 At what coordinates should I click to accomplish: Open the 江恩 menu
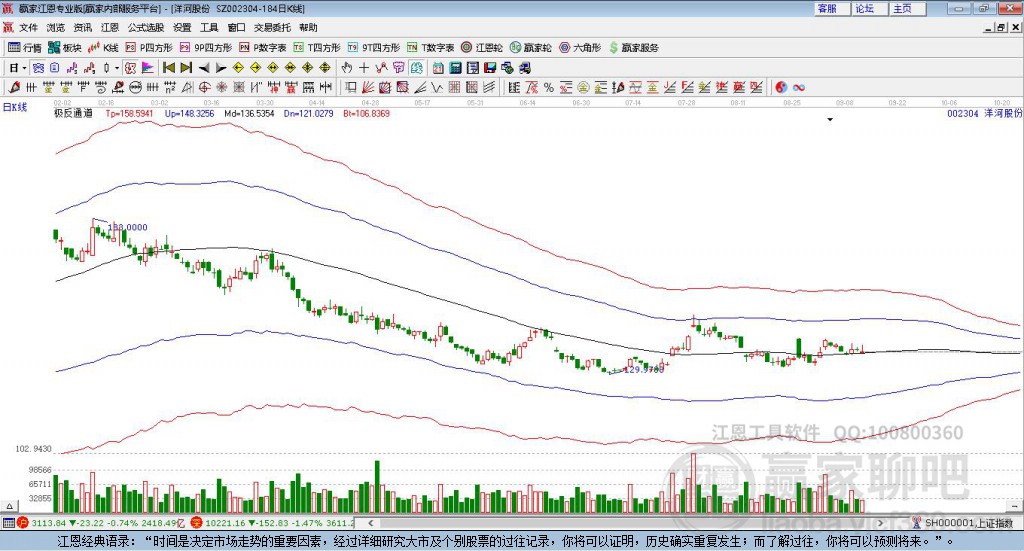[110, 27]
